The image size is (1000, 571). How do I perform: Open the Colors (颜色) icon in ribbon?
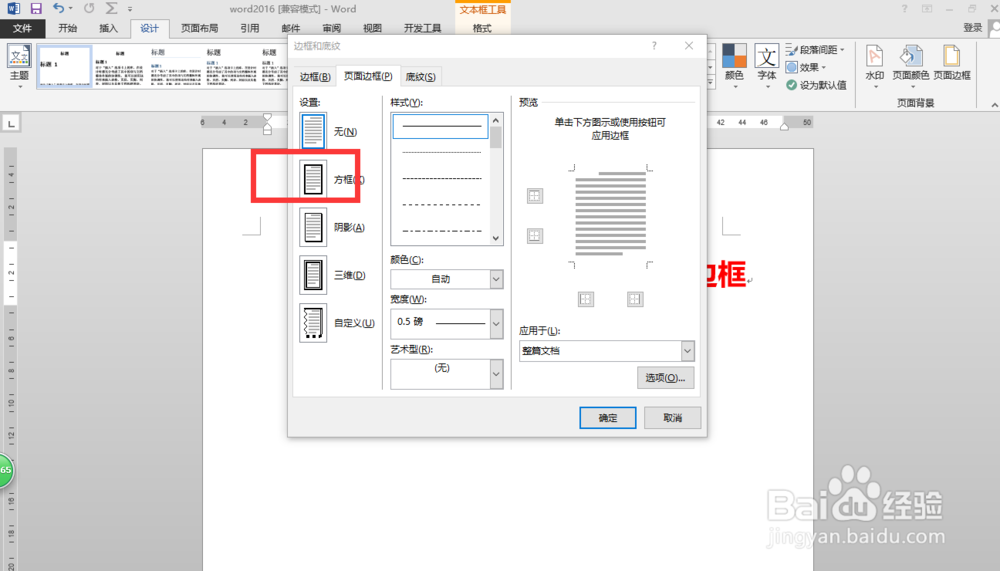point(734,56)
